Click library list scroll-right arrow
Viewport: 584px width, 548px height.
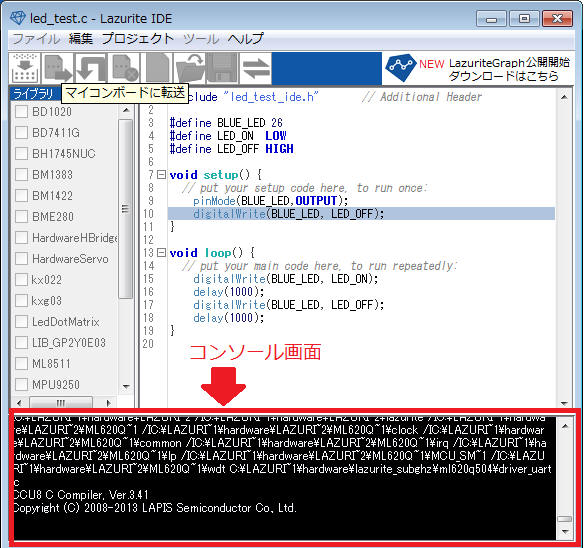click(x=108, y=403)
